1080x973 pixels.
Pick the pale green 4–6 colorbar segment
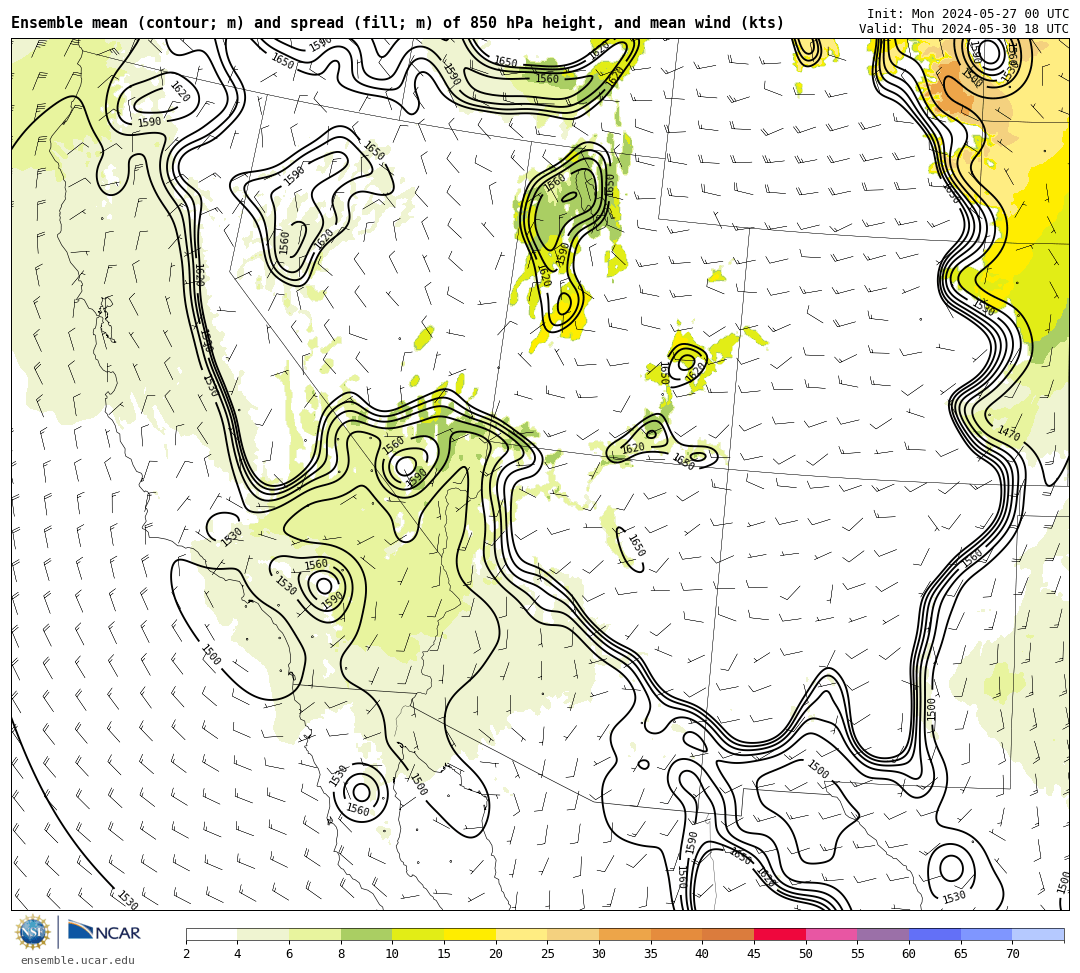coord(263,934)
